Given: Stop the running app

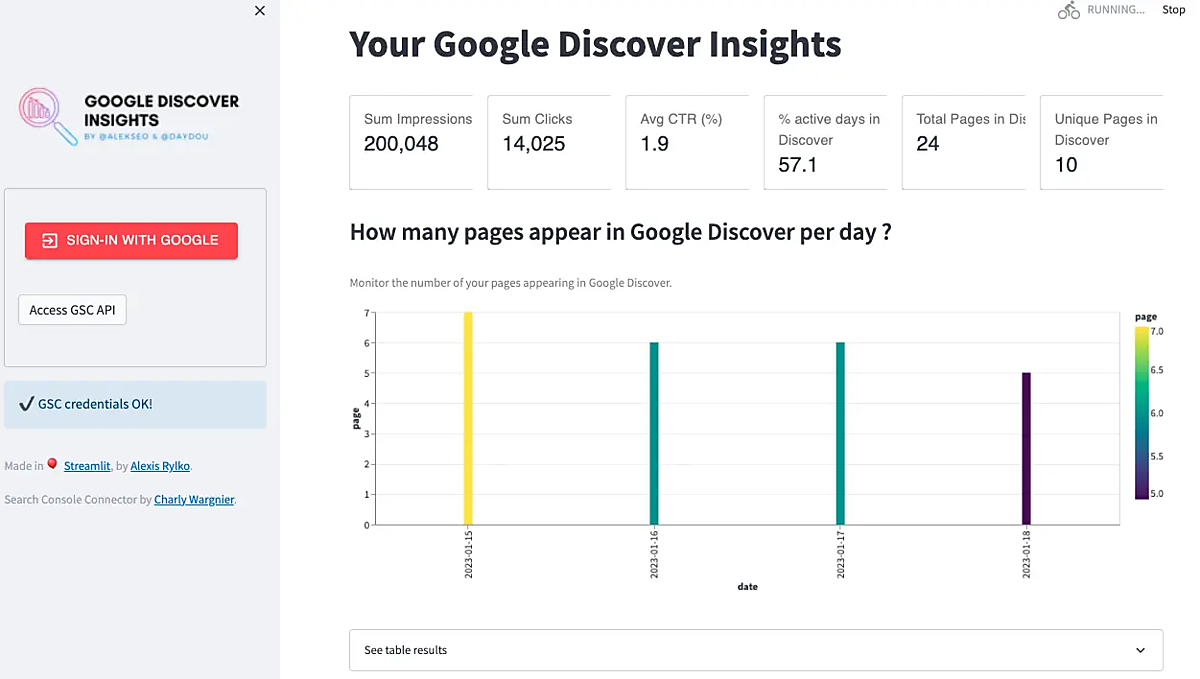Looking at the screenshot, I should [x=1173, y=10].
